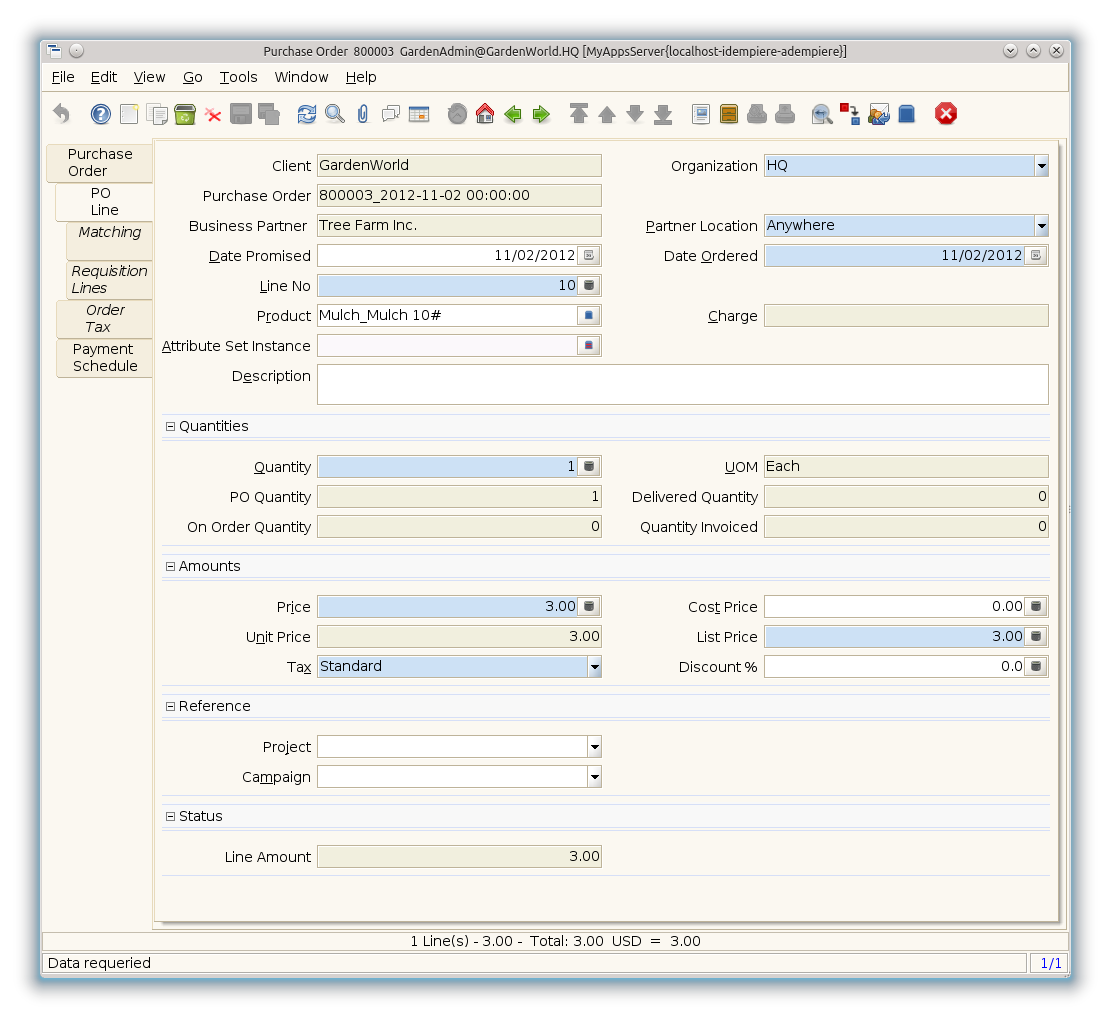Image resolution: width=1111 pixels, height=1018 pixels.
Task: Switch to the Payment Schedule tab
Action: coord(103,358)
